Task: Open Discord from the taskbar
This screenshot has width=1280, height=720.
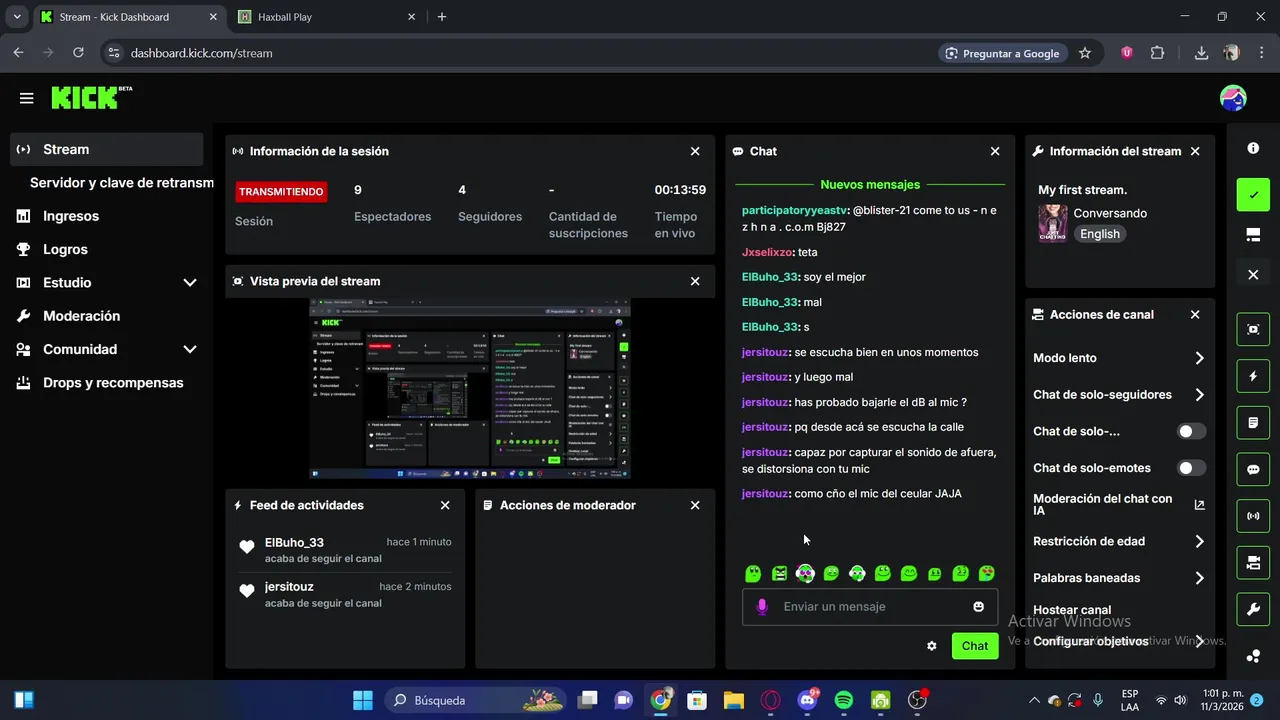Action: pyautogui.click(x=807, y=700)
